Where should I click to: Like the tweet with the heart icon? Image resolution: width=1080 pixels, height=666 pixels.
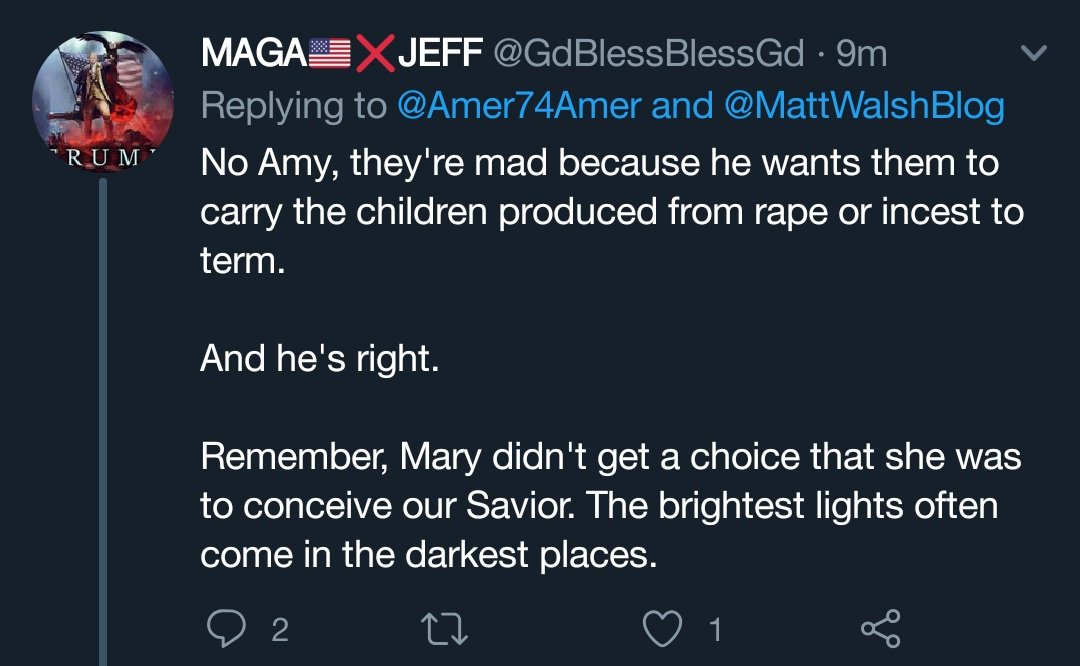[663, 629]
